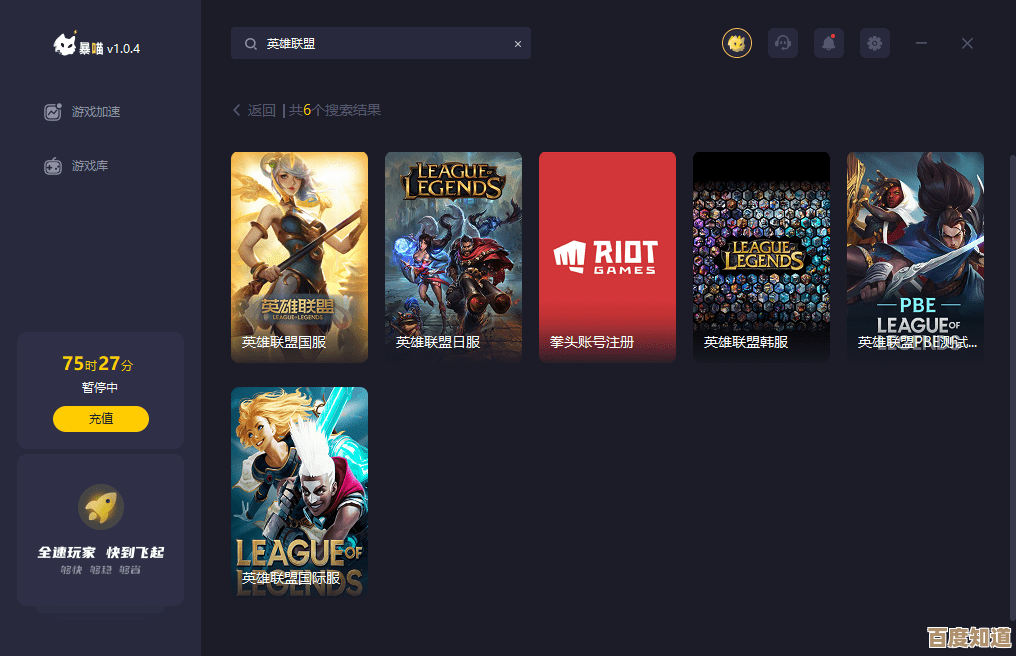Select the 英雄联盟国际服 game card
1016x656 pixels.
tap(299, 492)
